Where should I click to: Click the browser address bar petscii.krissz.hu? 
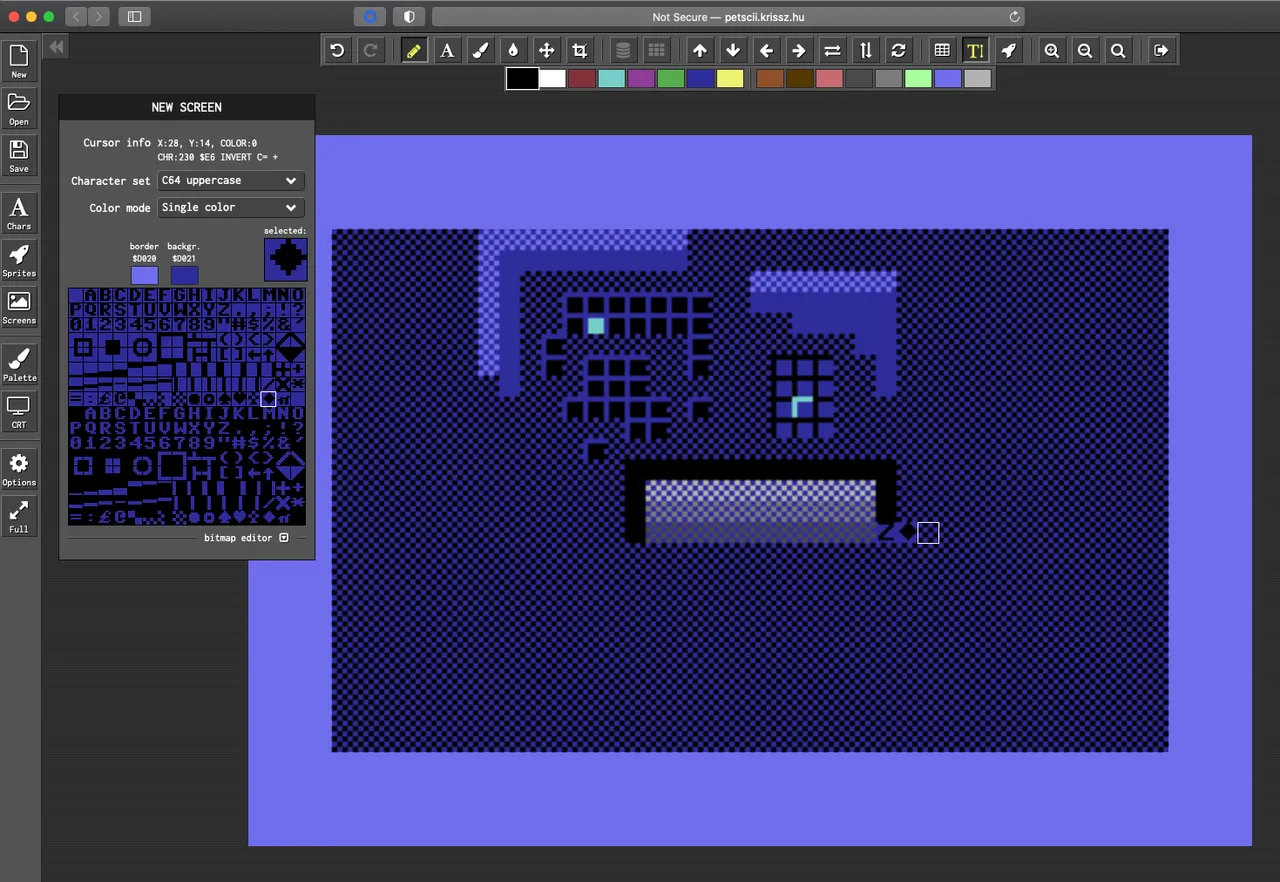[x=728, y=17]
